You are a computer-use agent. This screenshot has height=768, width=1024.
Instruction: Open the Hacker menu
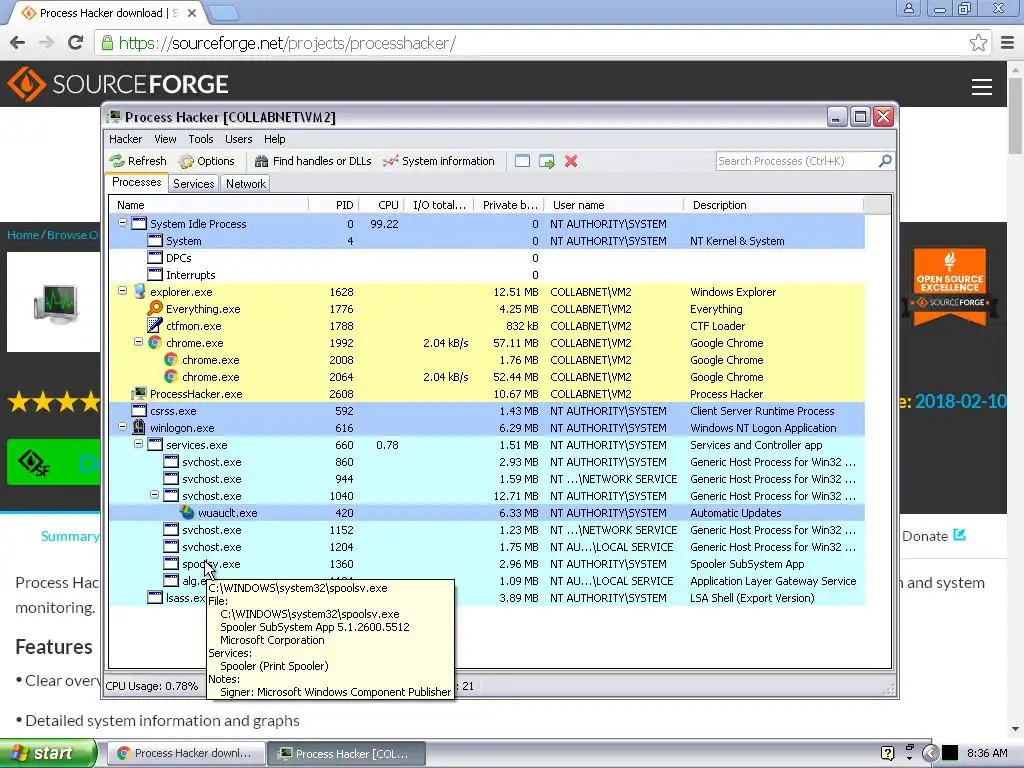[x=125, y=139]
